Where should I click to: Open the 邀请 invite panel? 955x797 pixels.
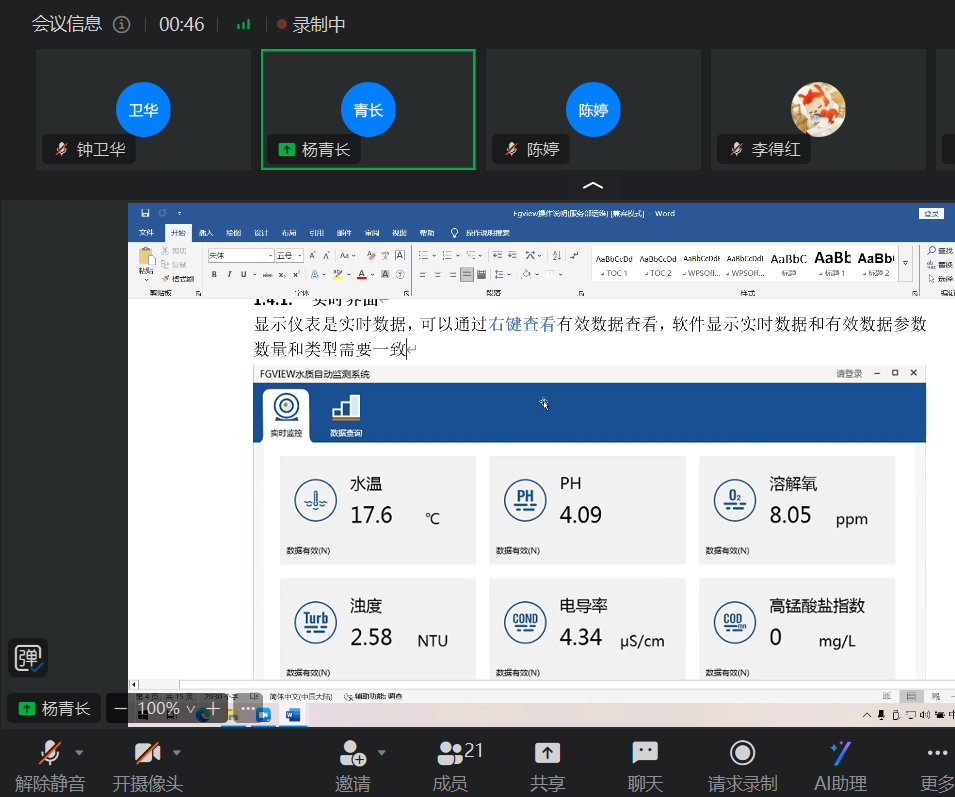[x=352, y=751]
